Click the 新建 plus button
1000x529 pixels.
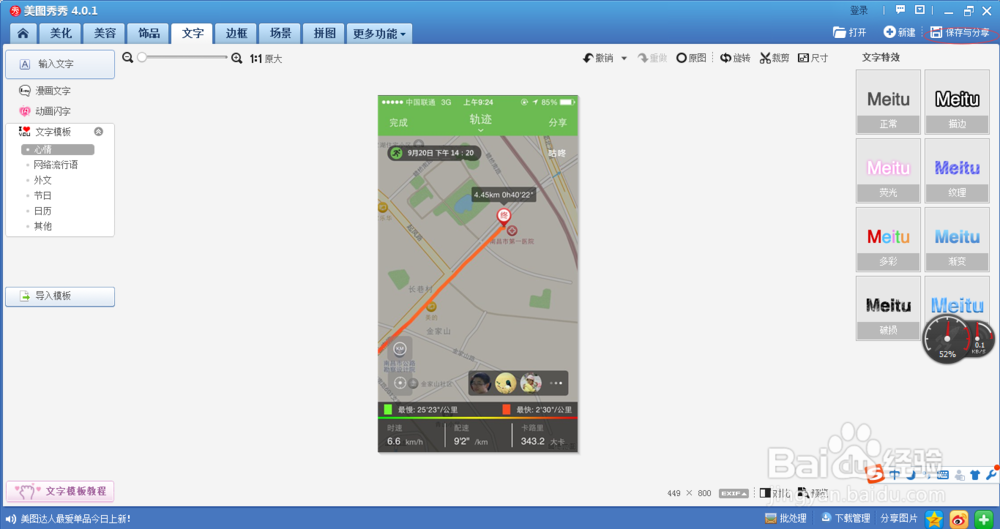click(899, 32)
